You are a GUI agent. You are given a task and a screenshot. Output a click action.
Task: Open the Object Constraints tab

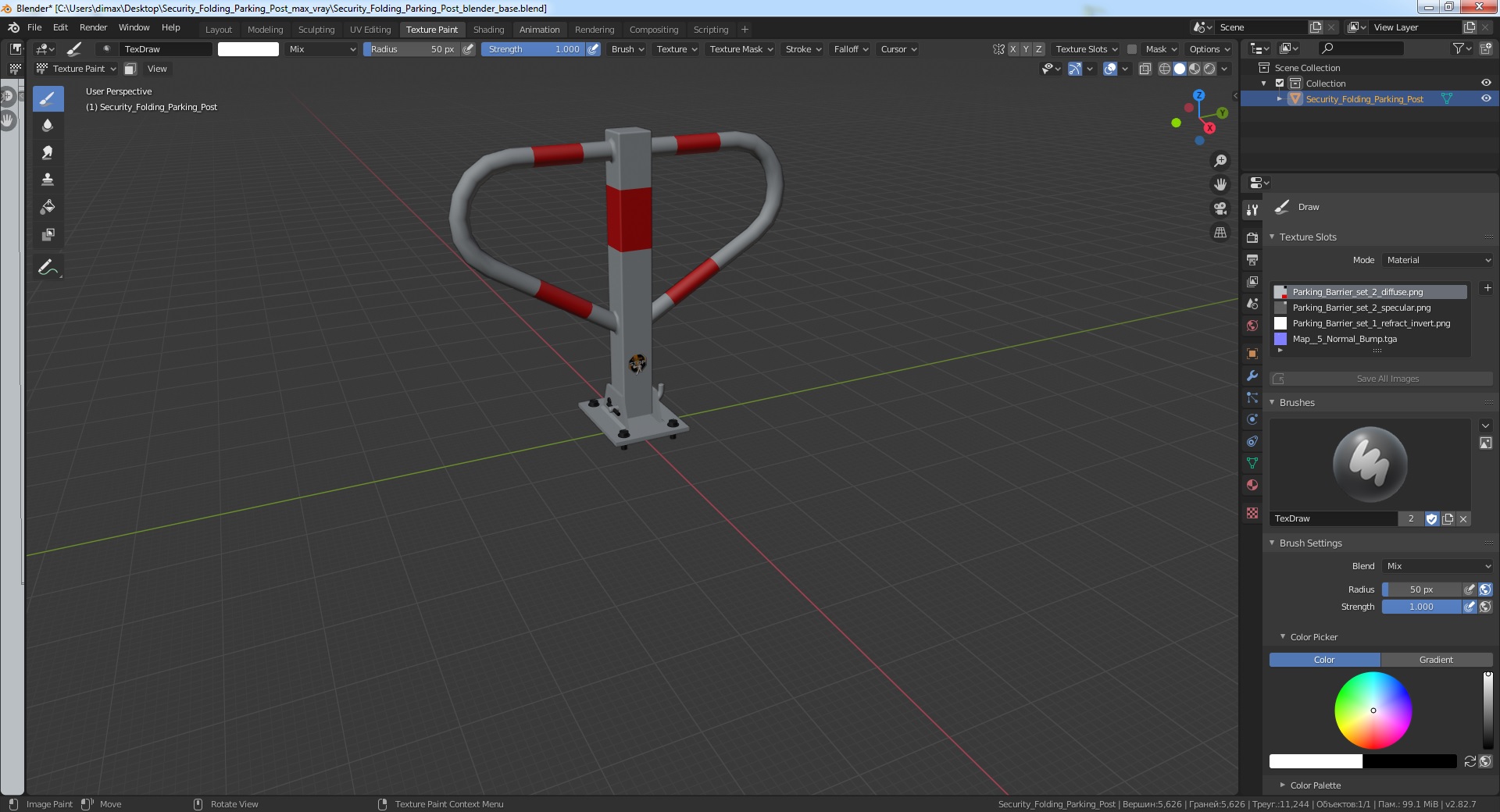(x=1252, y=441)
